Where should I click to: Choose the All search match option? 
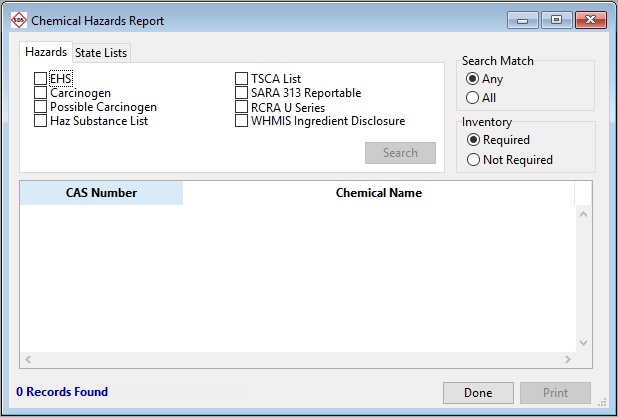click(x=473, y=98)
